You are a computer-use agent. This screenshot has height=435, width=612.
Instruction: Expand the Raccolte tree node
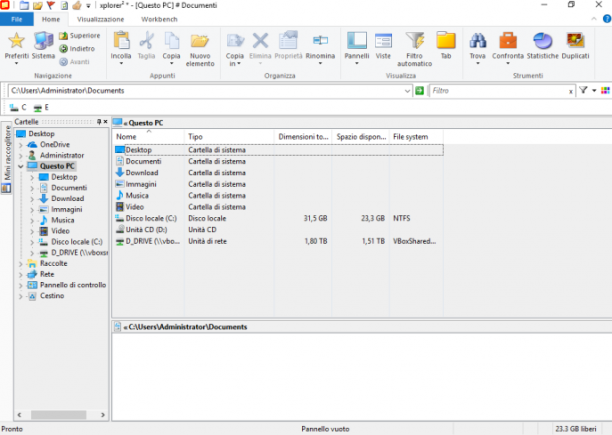(21, 264)
